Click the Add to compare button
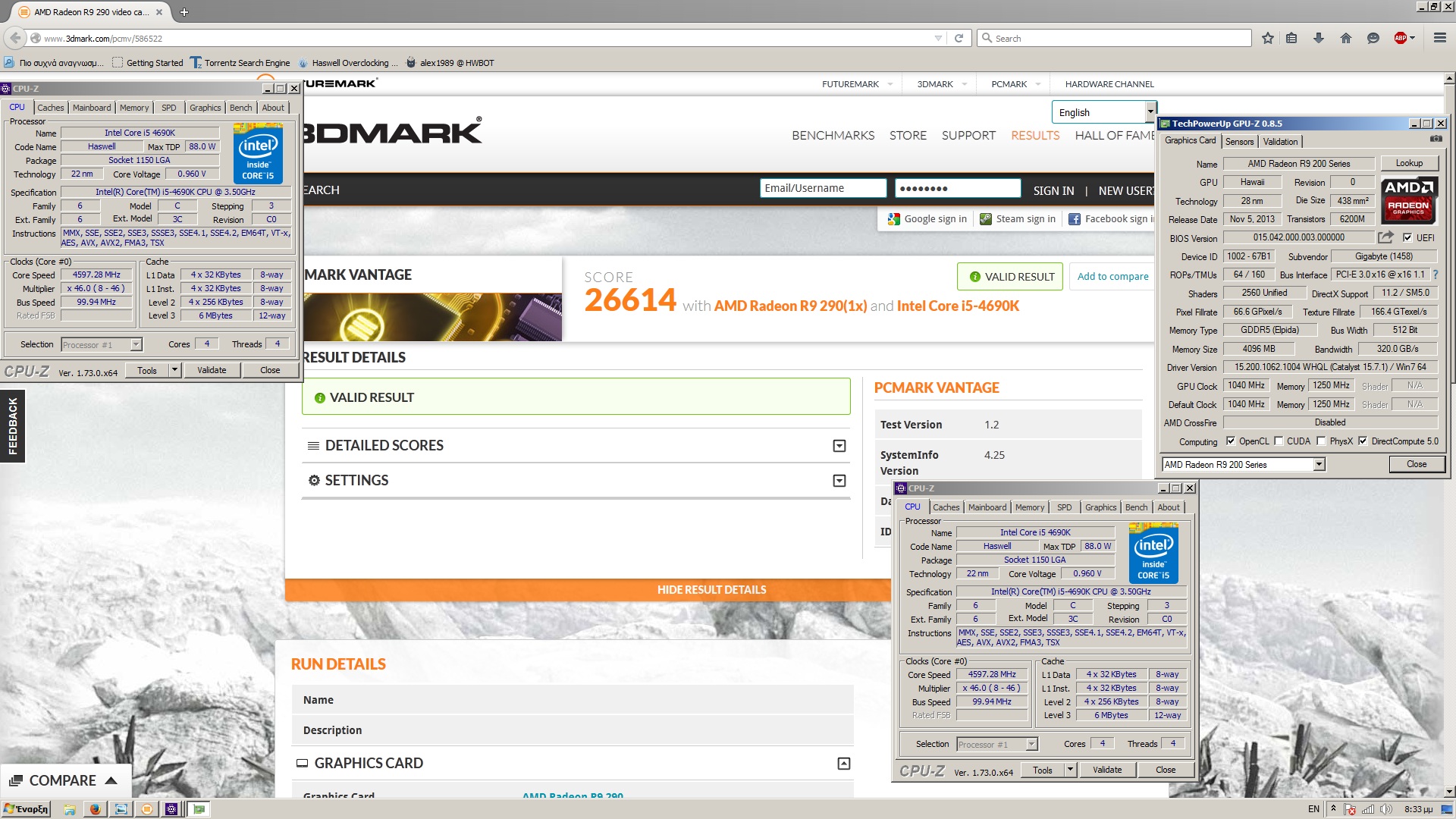The image size is (1456, 819). (1112, 277)
